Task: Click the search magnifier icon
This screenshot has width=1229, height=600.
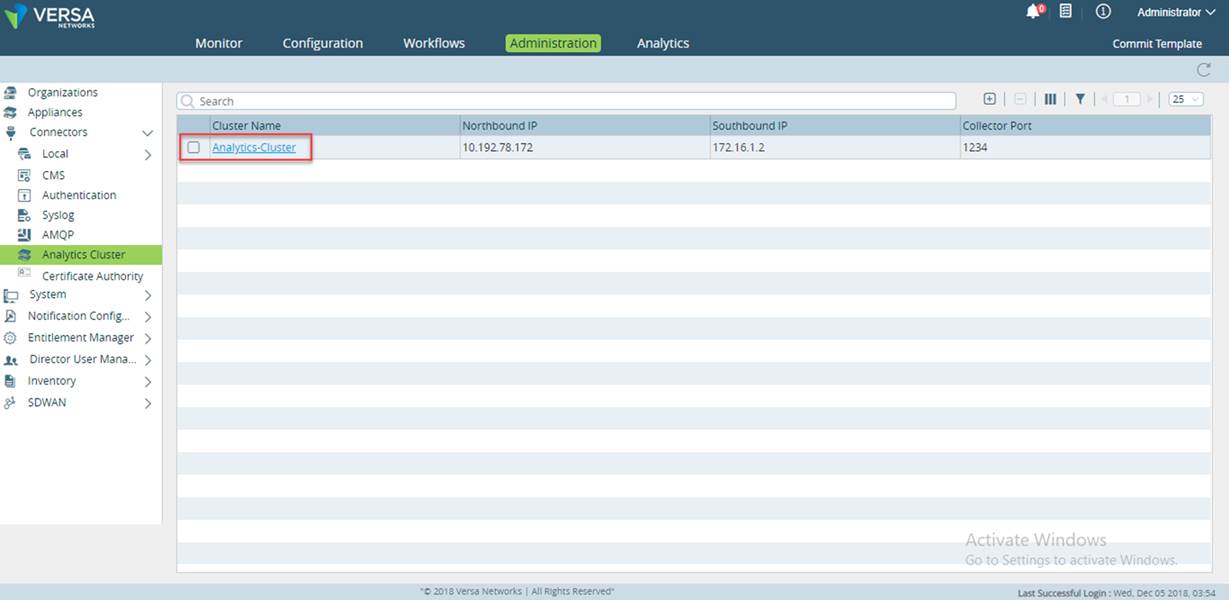Action: [188, 101]
